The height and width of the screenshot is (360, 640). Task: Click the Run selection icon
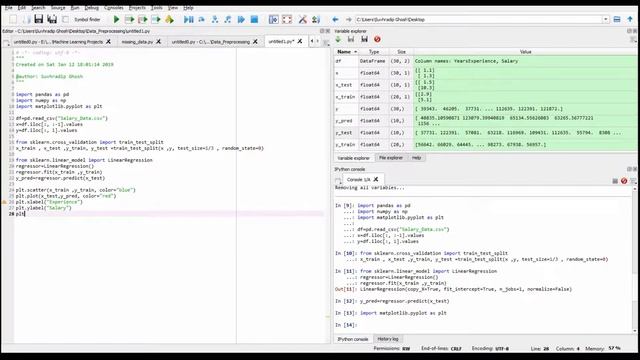click(x=156, y=19)
